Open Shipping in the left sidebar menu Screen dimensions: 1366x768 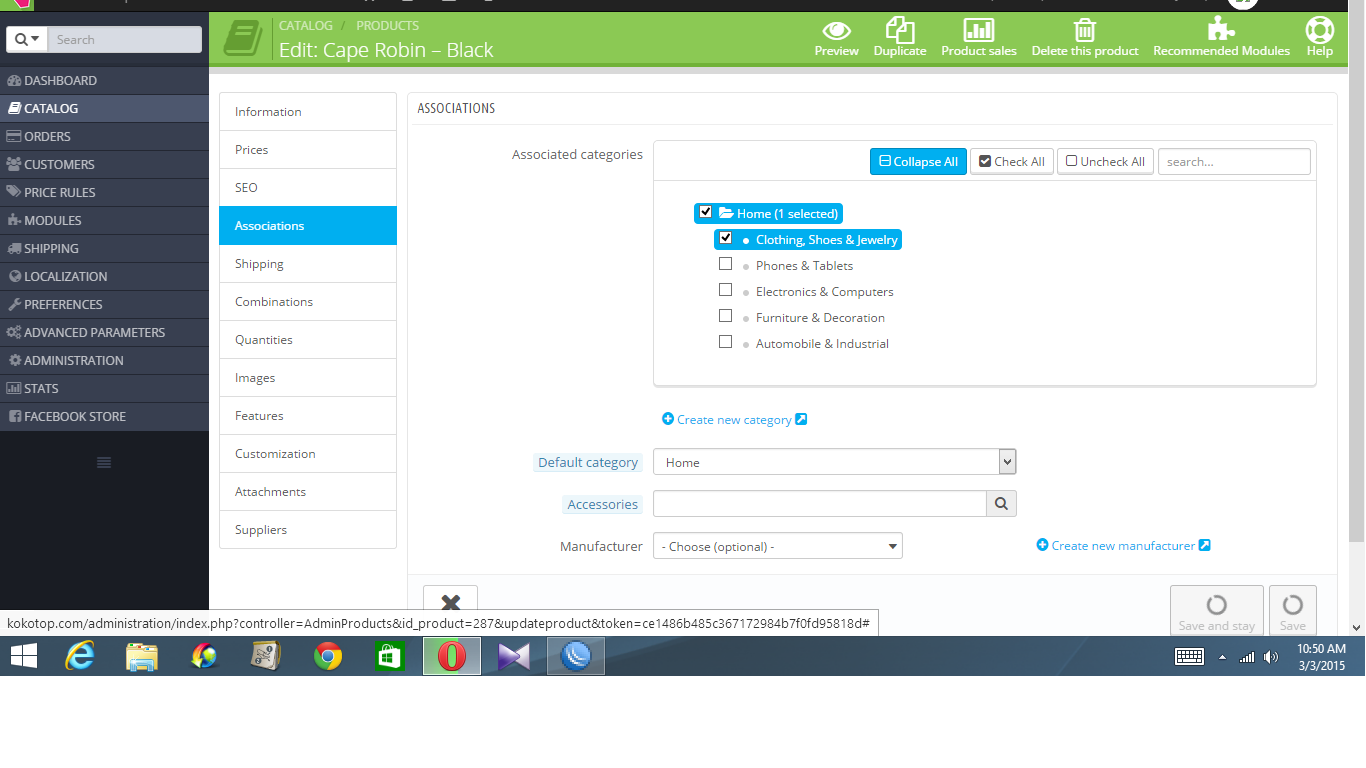pos(104,248)
